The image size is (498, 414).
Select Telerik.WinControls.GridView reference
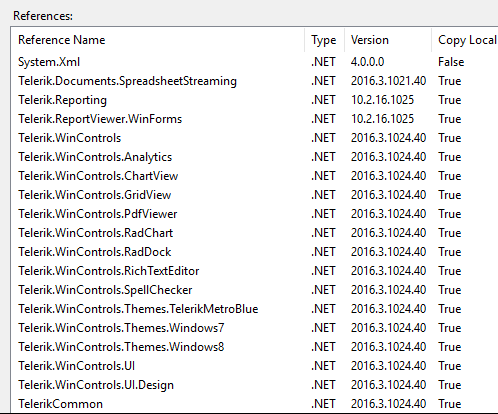(x=94, y=195)
